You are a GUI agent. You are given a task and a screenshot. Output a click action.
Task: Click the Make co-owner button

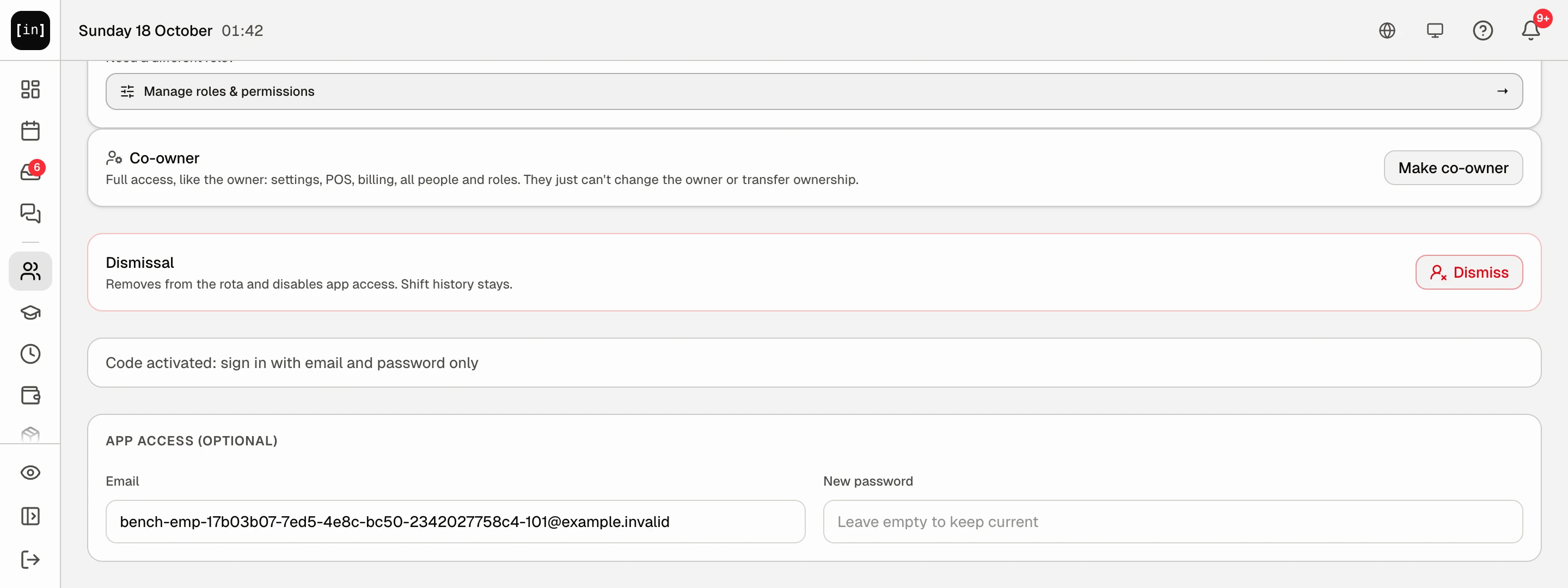coord(1453,168)
